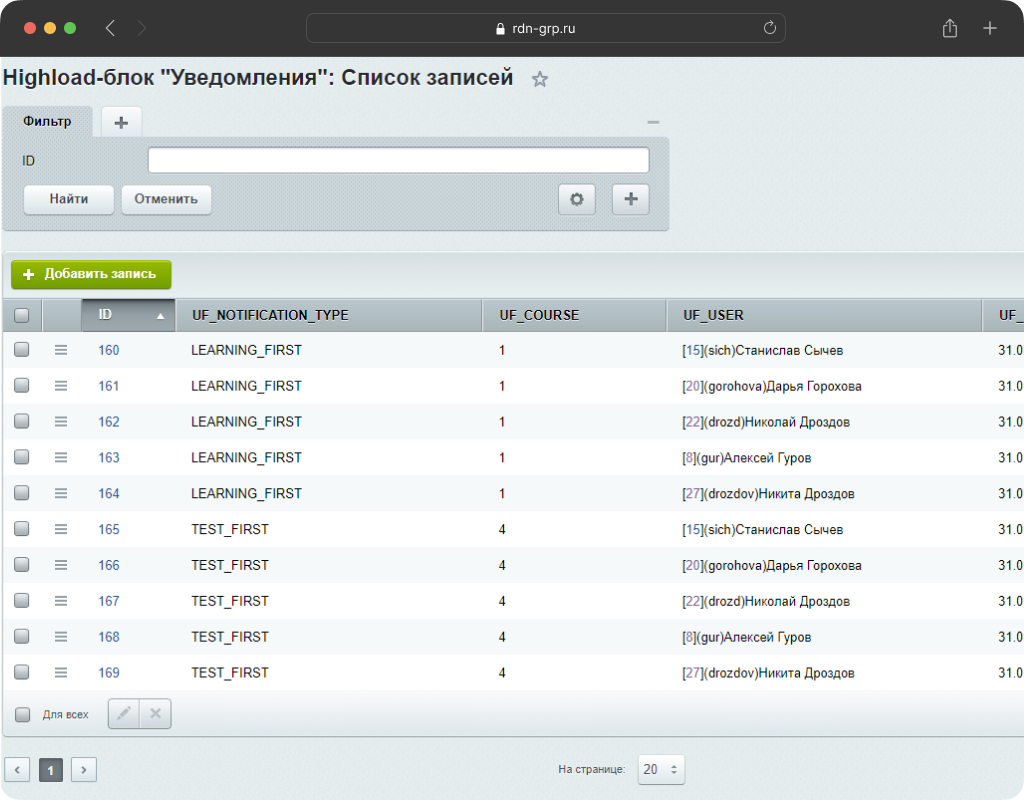Screen dimensions: 1024x800
Task: Open filter settings gear button
Action: (x=577, y=199)
